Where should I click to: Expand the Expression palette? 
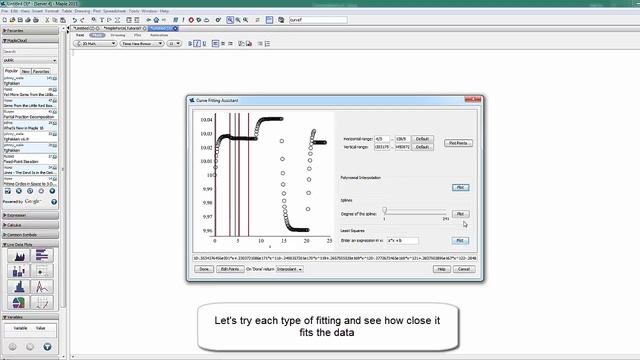[x=30, y=215]
